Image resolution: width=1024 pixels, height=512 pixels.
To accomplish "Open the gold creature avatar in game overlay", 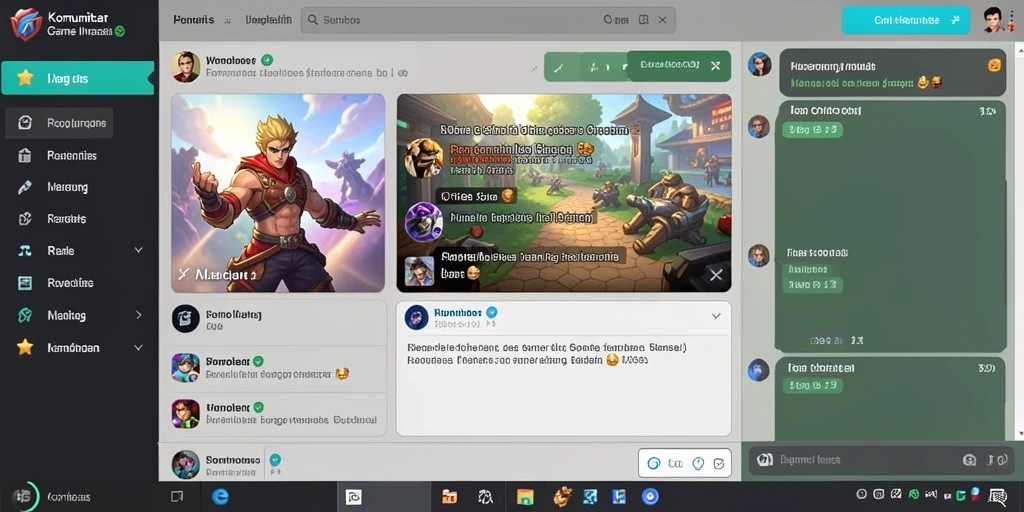I will [x=423, y=158].
